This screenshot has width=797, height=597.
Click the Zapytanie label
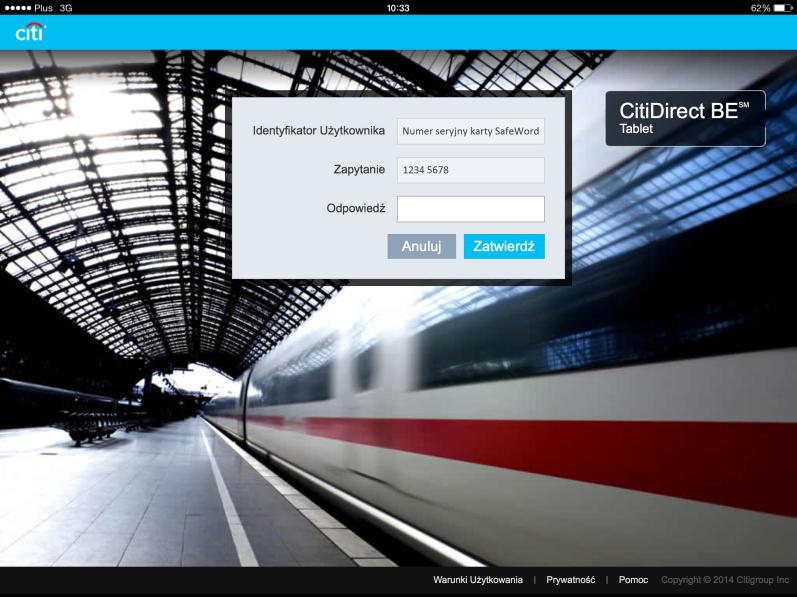pyautogui.click(x=359, y=170)
